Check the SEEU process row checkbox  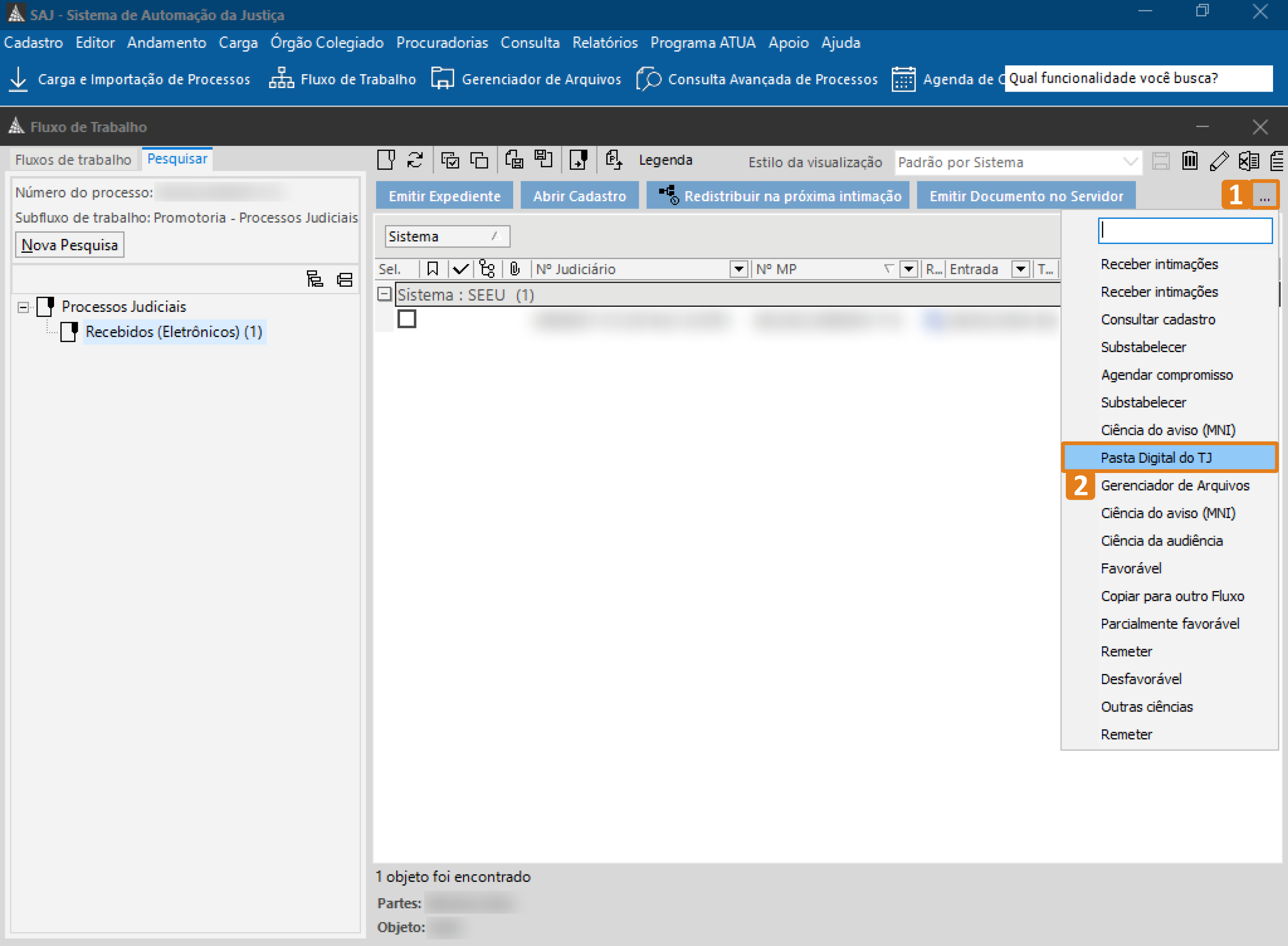(407, 319)
